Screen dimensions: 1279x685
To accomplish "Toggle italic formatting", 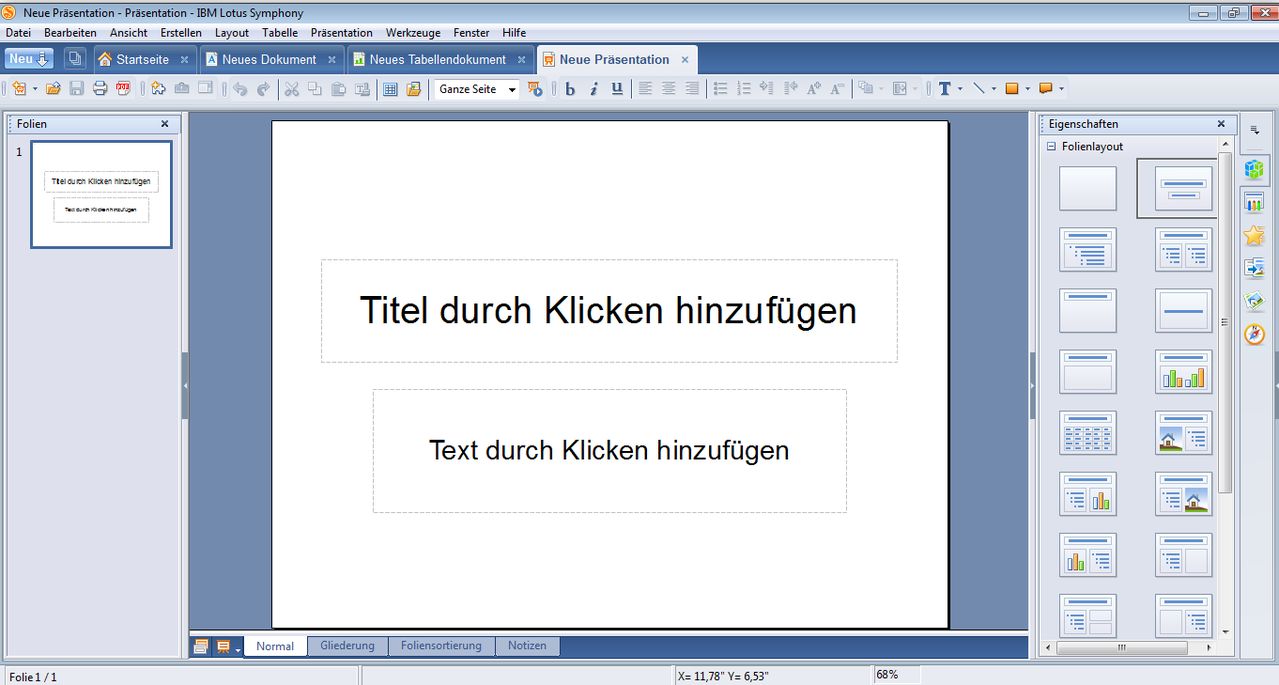I will coord(593,89).
